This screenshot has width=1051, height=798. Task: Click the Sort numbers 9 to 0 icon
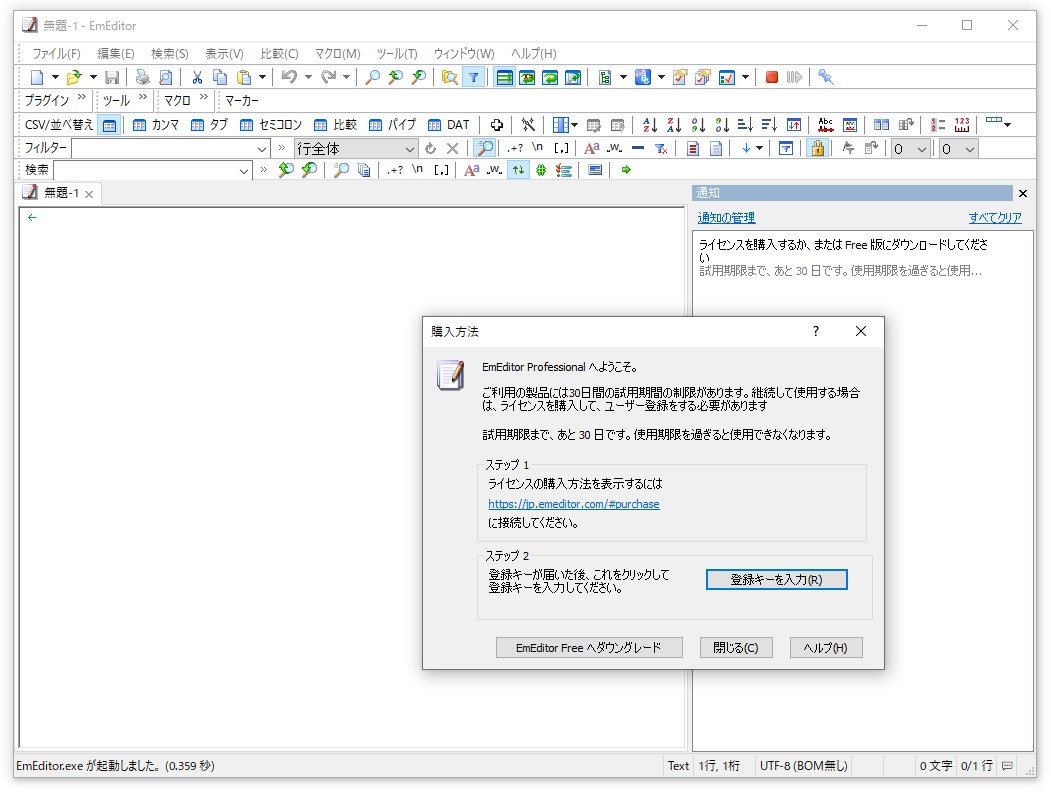tap(722, 125)
